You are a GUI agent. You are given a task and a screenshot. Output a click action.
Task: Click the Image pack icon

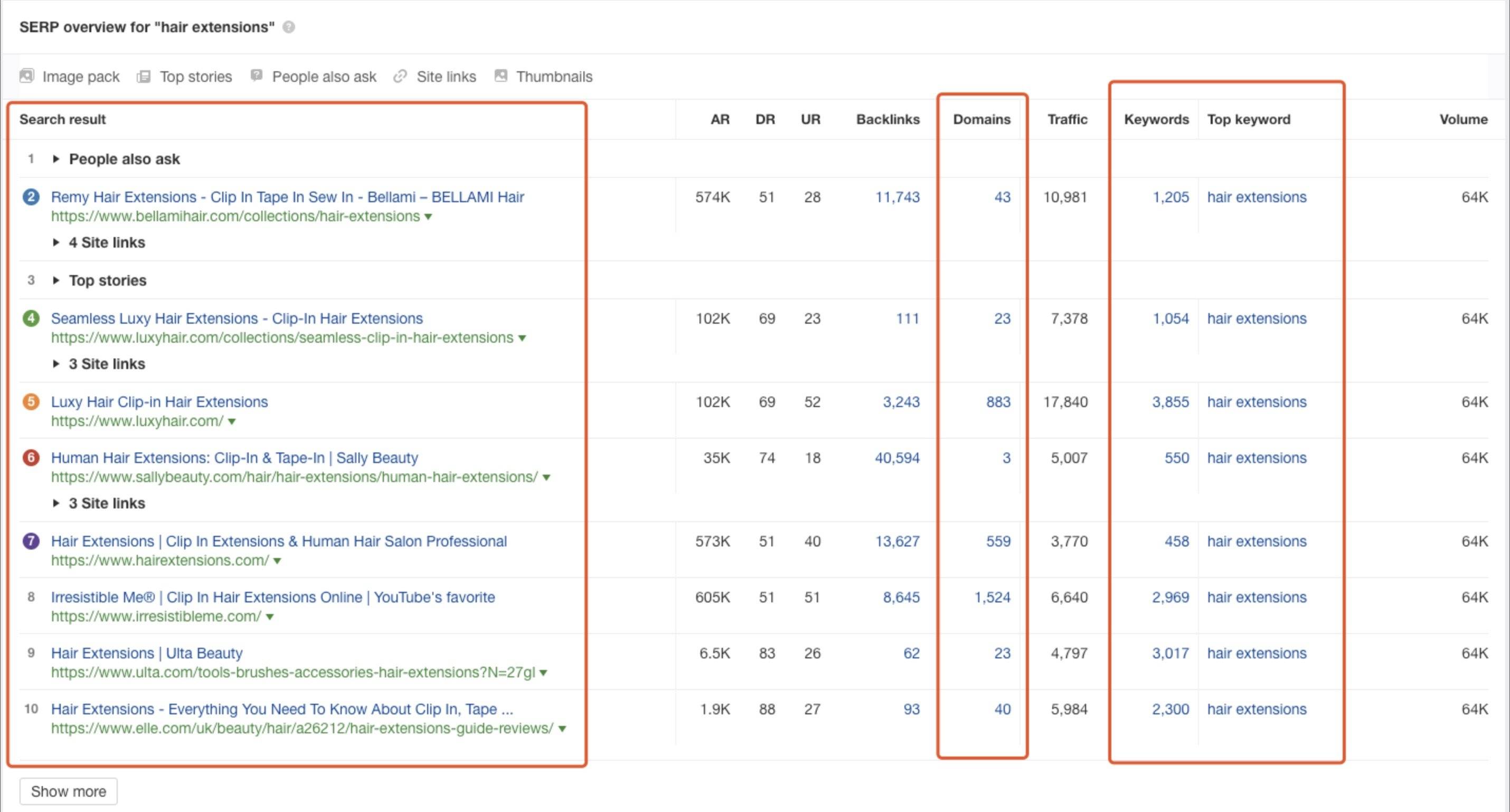[x=27, y=76]
